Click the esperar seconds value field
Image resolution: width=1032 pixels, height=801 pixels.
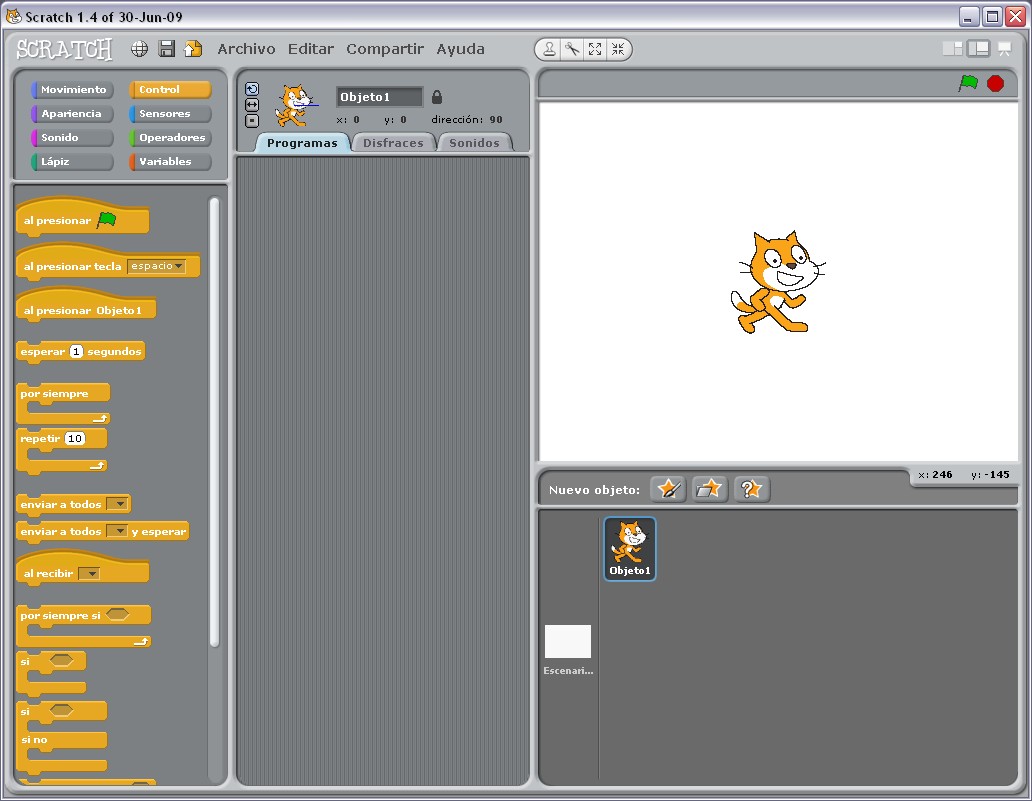pyautogui.click(x=76, y=351)
